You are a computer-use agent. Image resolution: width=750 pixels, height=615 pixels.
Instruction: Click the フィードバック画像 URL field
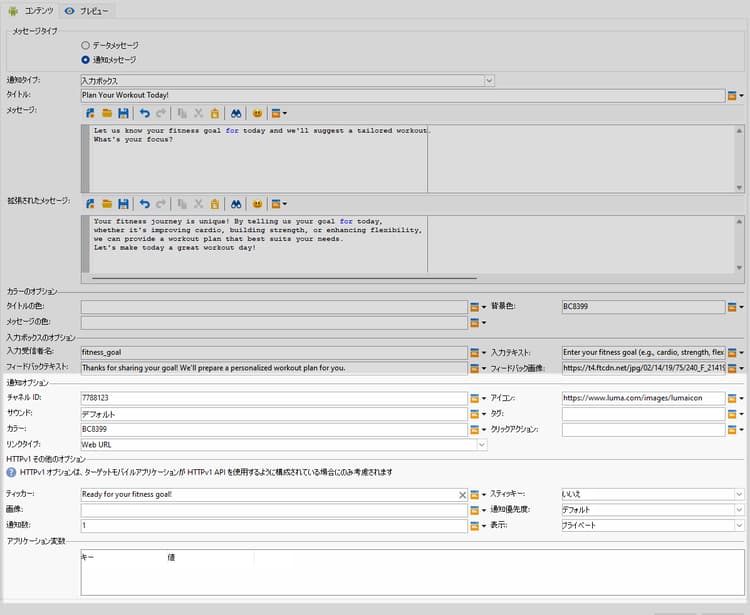[643, 368]
